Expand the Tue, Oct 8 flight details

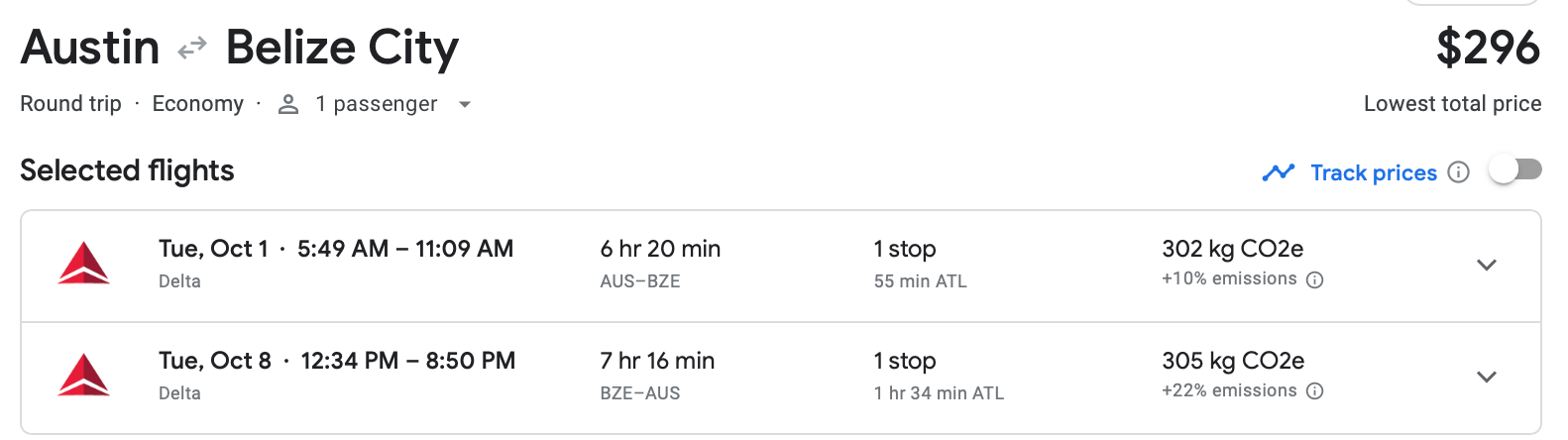[1486, 377]
